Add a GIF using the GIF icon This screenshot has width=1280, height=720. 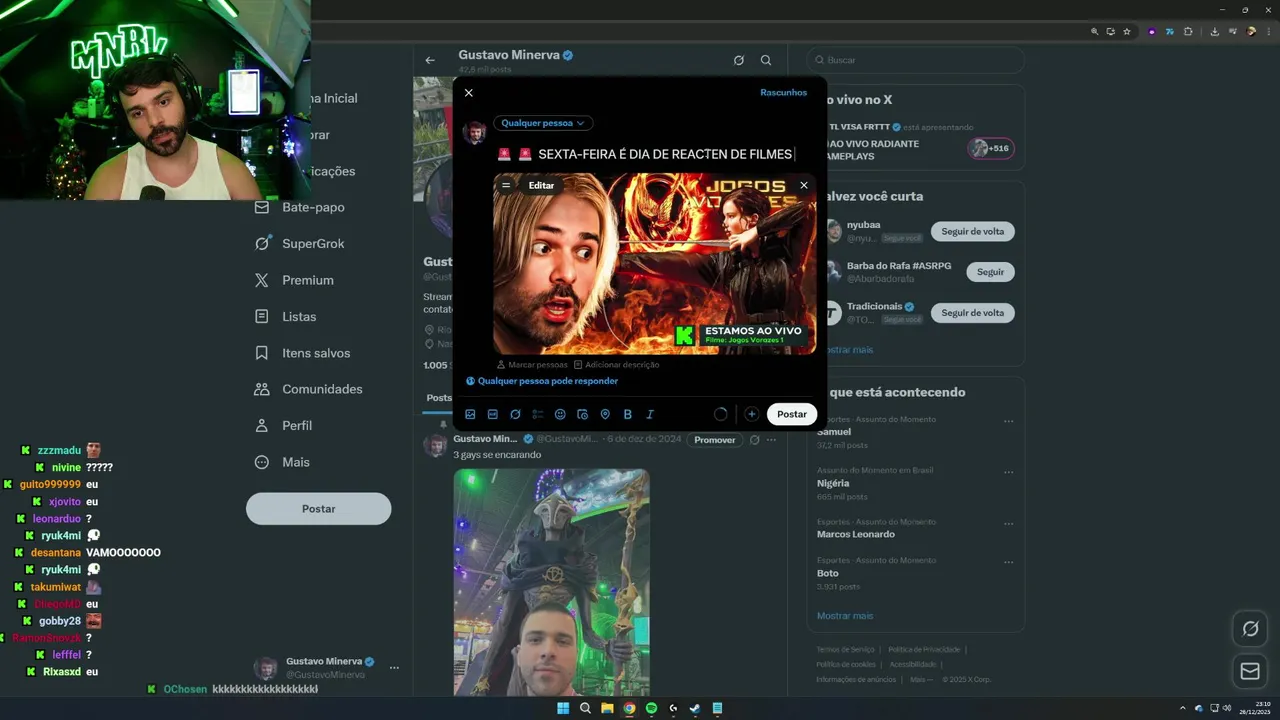coord(493,414)
